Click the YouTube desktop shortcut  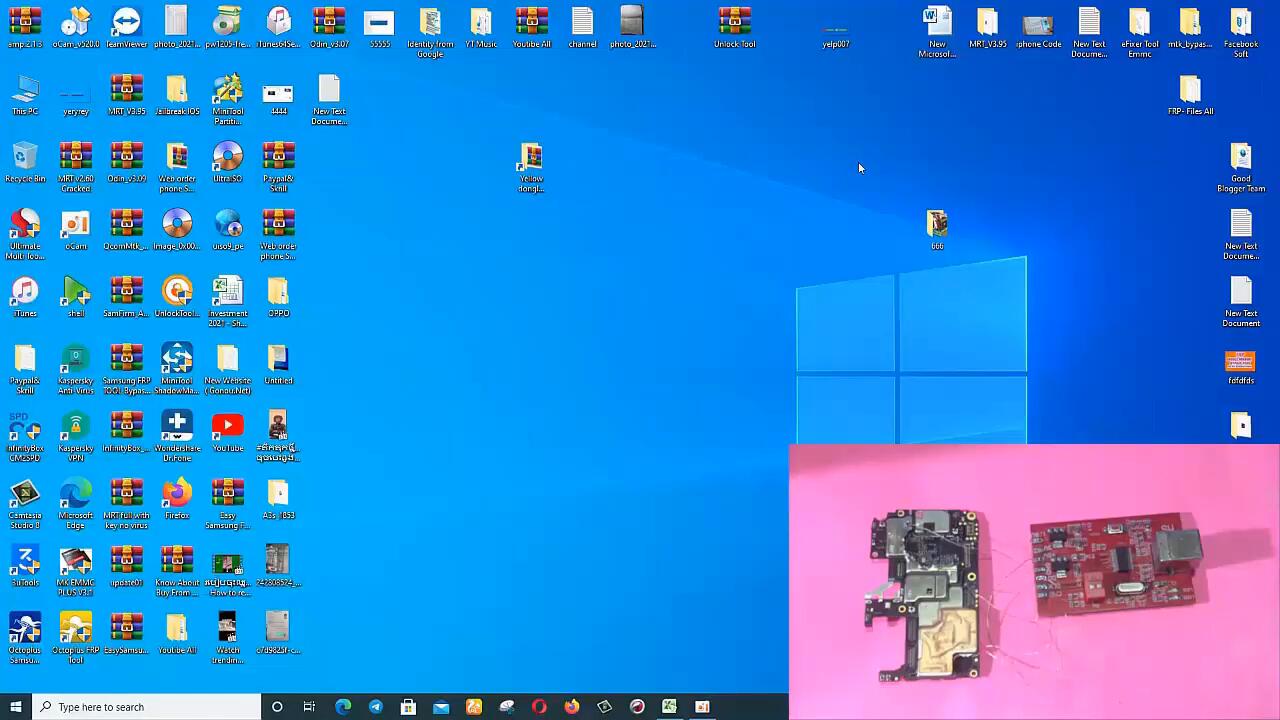pos(228,429)
